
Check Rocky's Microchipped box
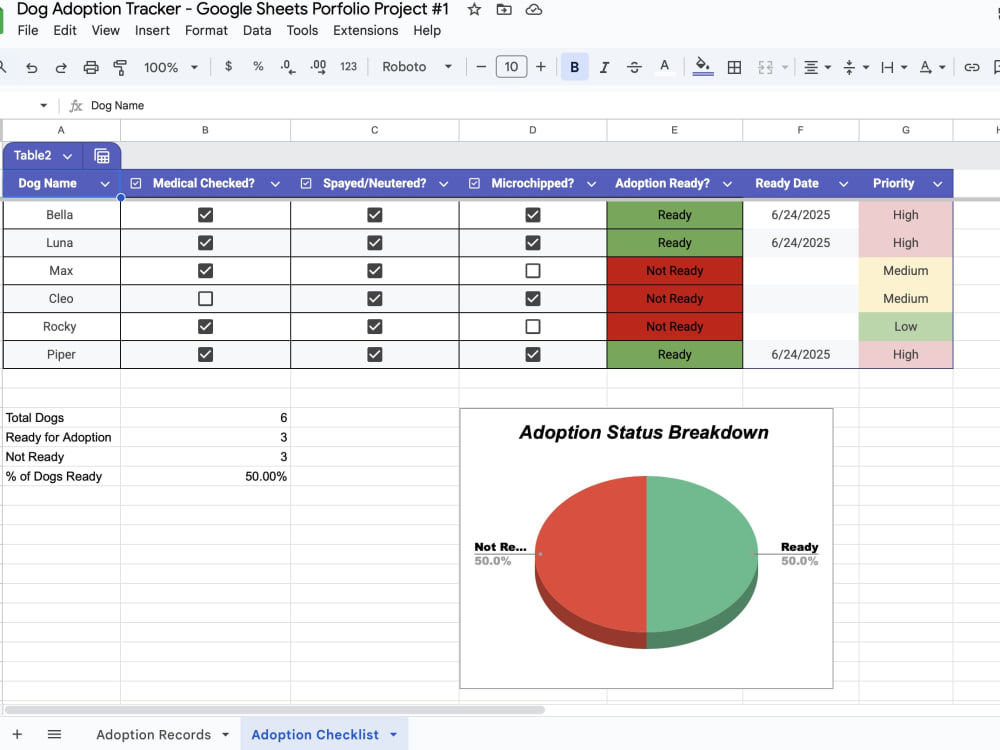click(533, 327)
